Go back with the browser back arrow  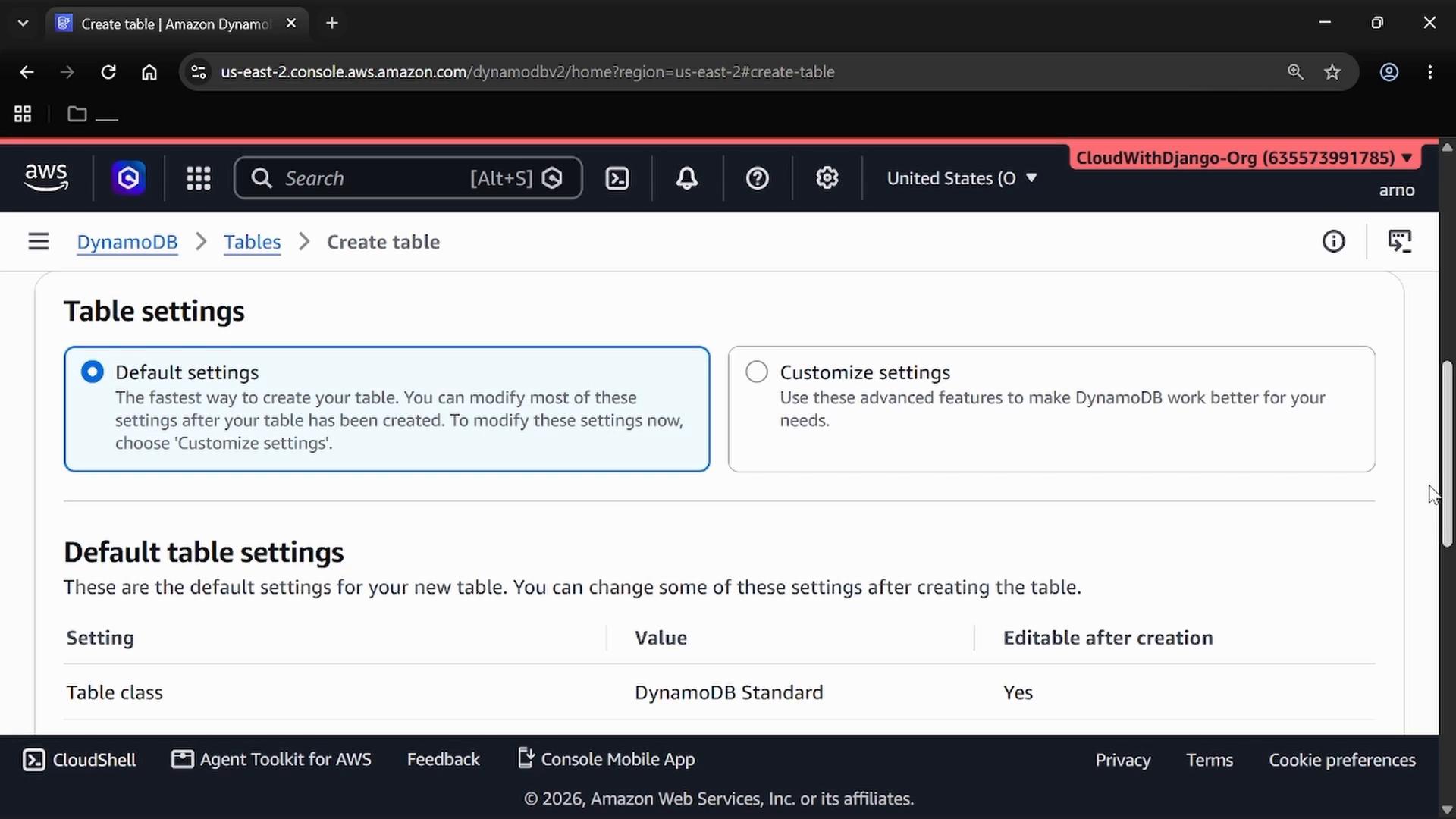point(27,72)
